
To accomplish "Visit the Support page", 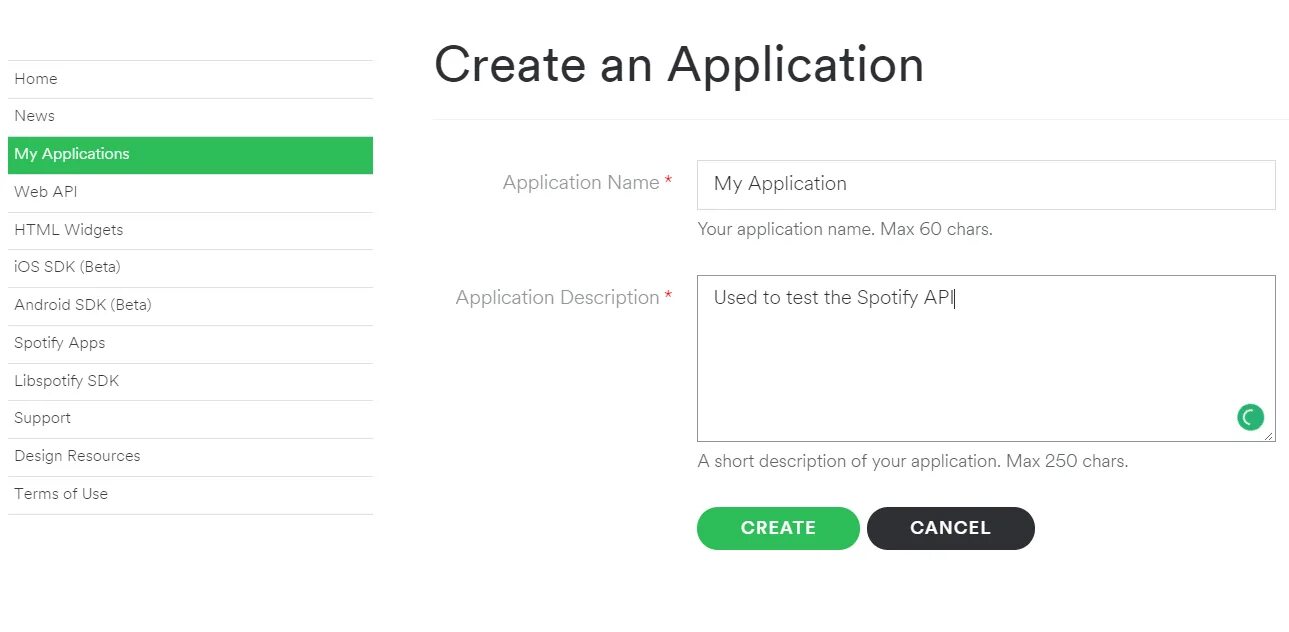I will coord(190,419).
